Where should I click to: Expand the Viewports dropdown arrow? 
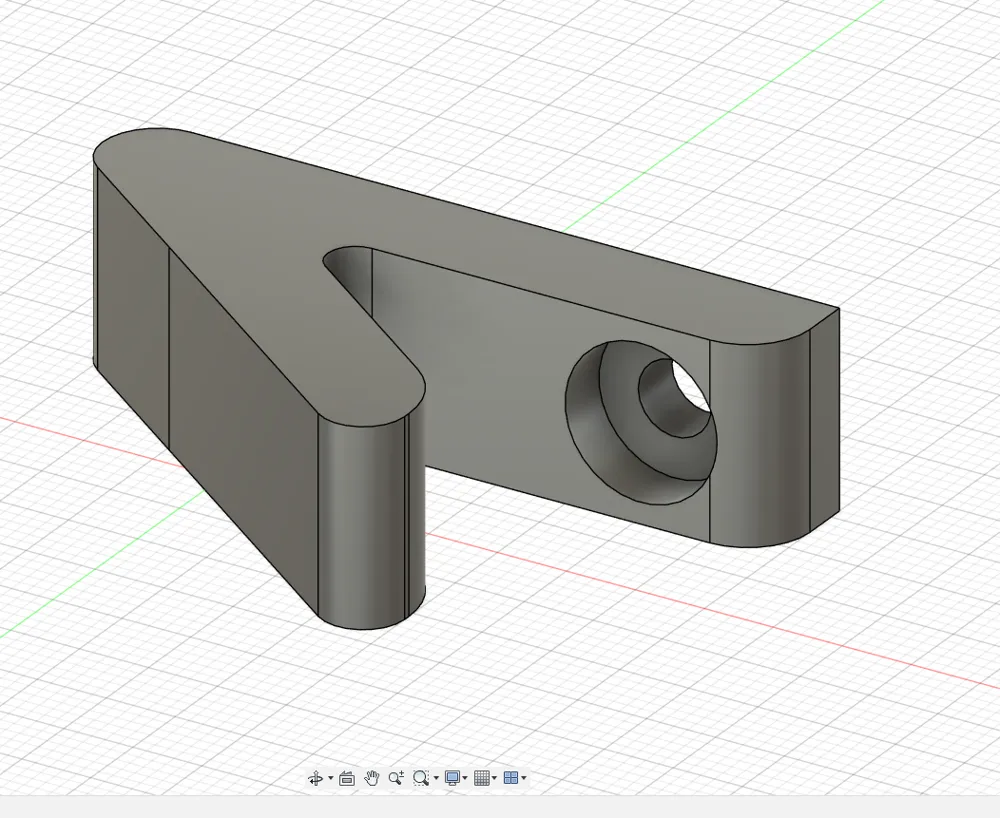(524, 778)
